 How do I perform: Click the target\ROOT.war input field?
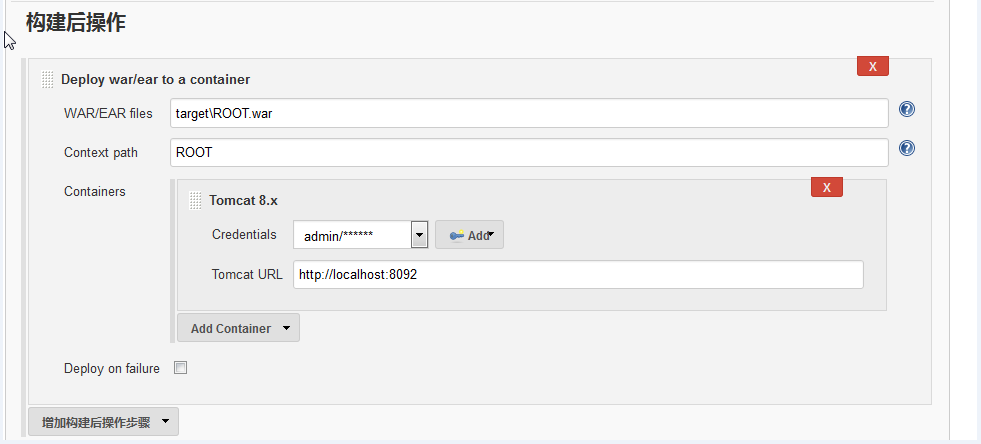(529, 113)
